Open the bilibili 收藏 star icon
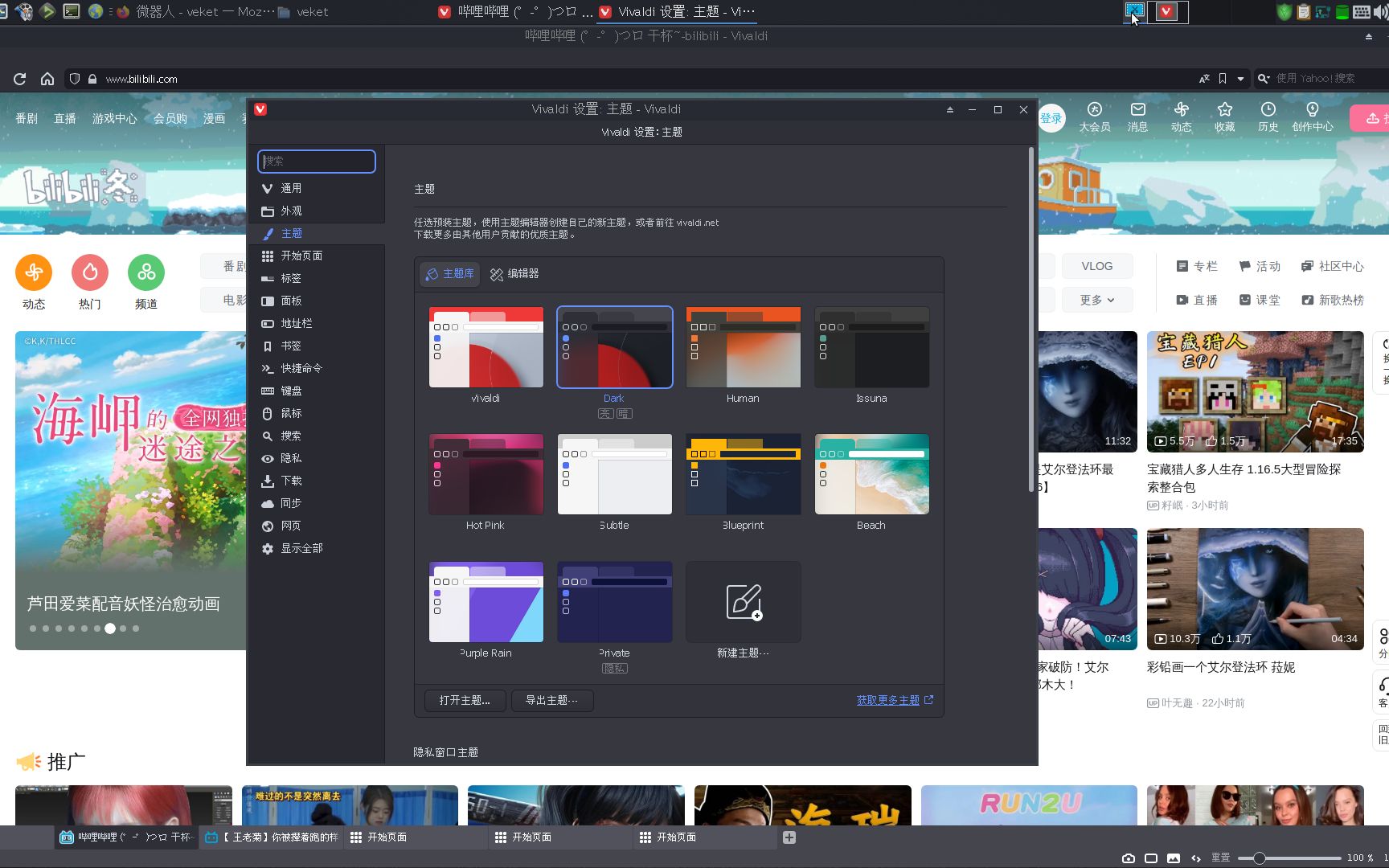 point(1224,109)
